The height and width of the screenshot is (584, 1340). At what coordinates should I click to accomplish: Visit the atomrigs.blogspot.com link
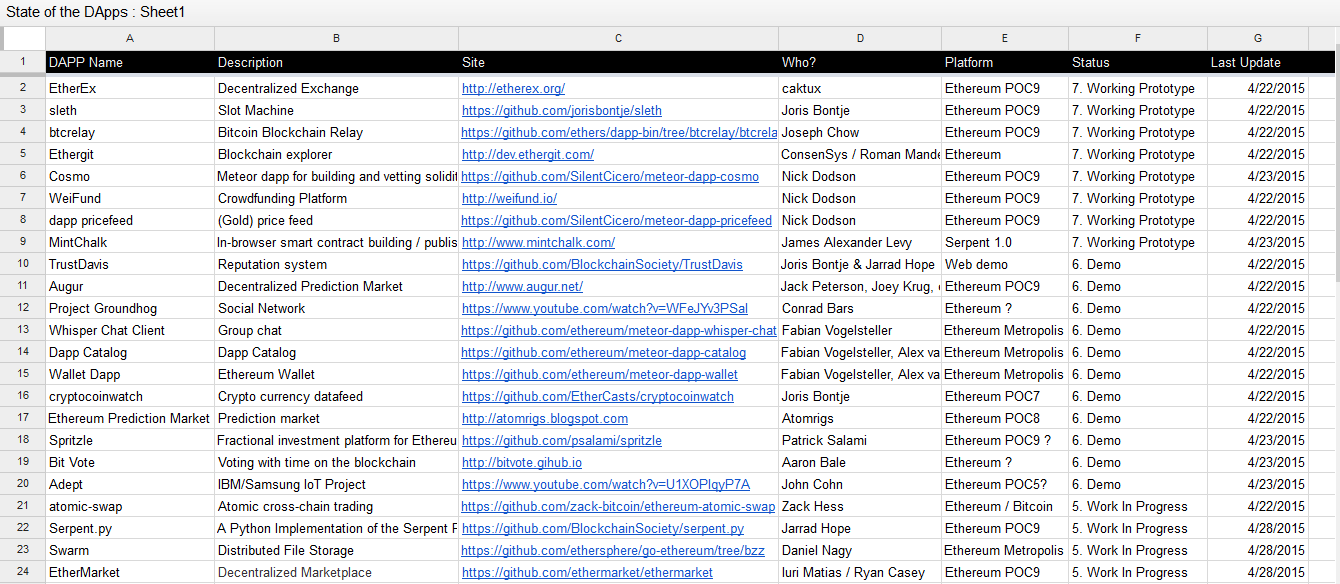(x=545, y=418)
